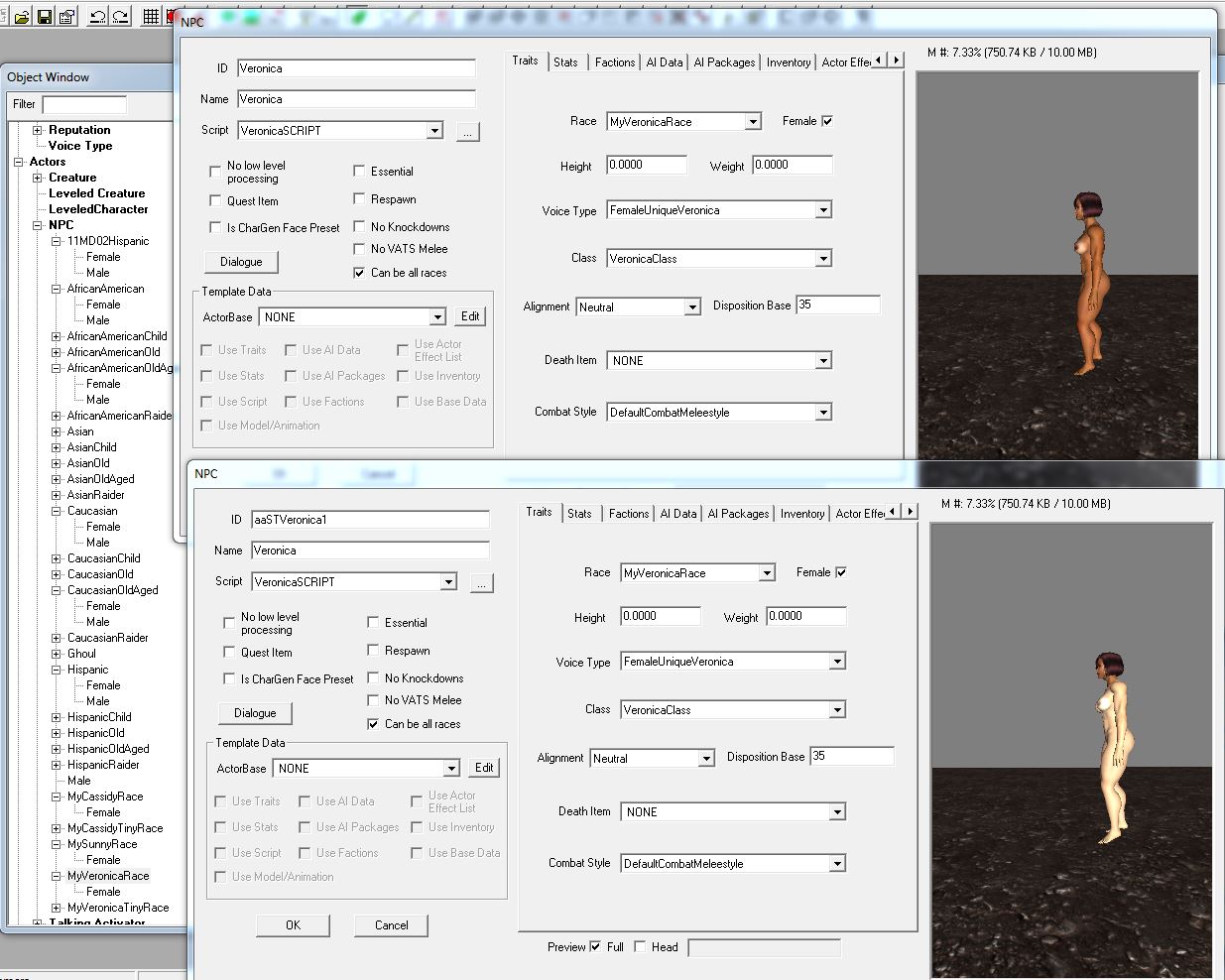The image size is (1225, 980).
Task: Switch to the Inventory tab in lower NPC window
Action: pyautogui.click(x=801, y=514)
